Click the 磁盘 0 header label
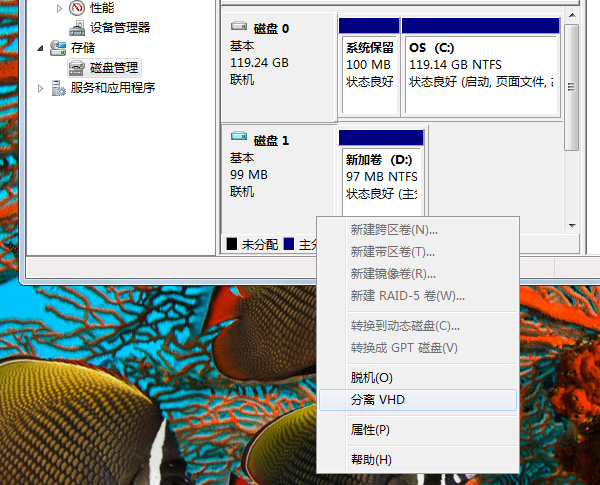 pyautogui.click(x=271, y=29)
